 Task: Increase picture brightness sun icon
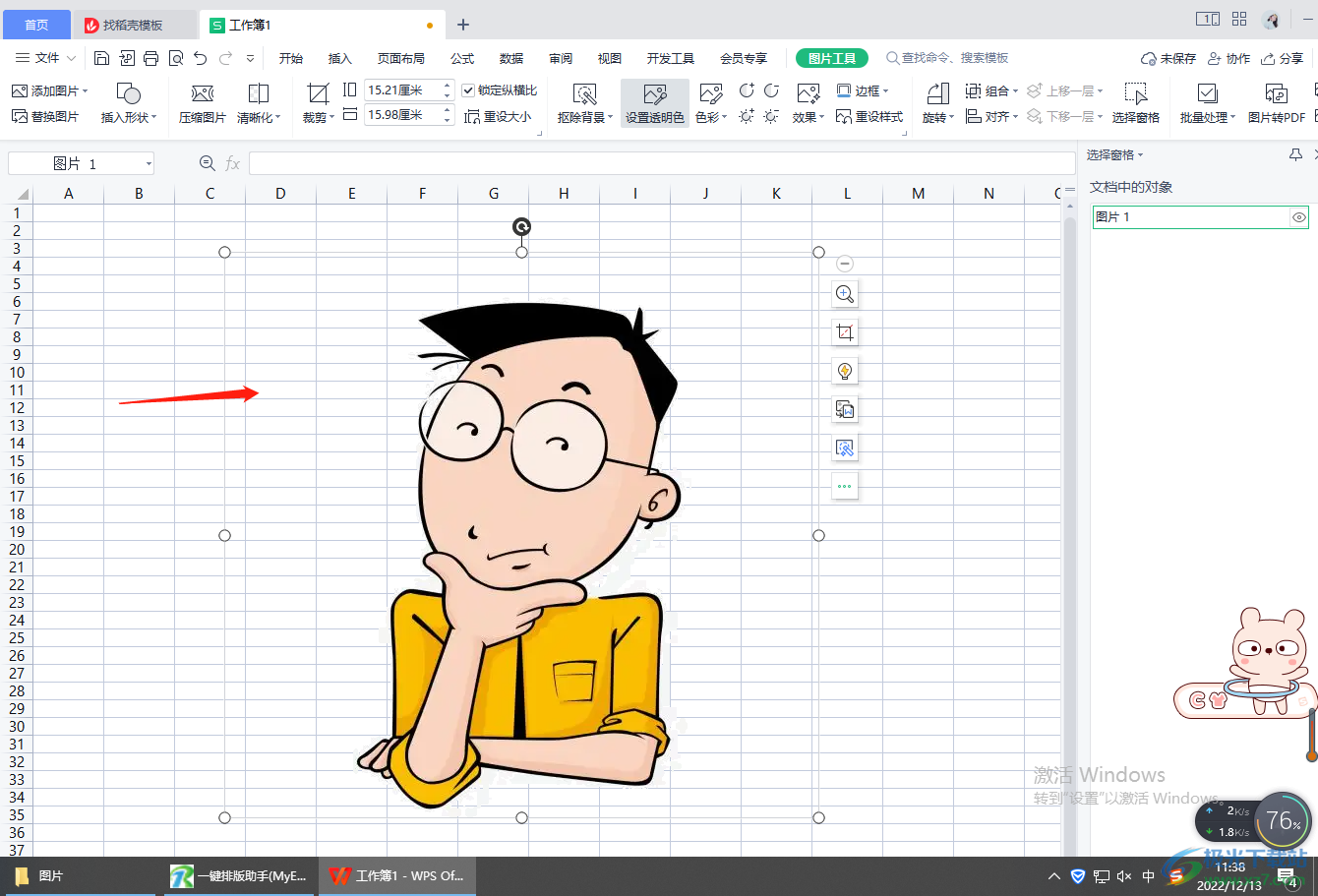[x=747, y=116]
